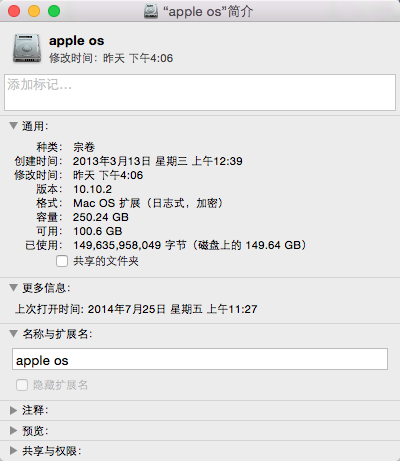Viewport: 400px width, 461px height.
Task: Collapse the 名称与扩展名 section
Action: click(x=13, y=333)
